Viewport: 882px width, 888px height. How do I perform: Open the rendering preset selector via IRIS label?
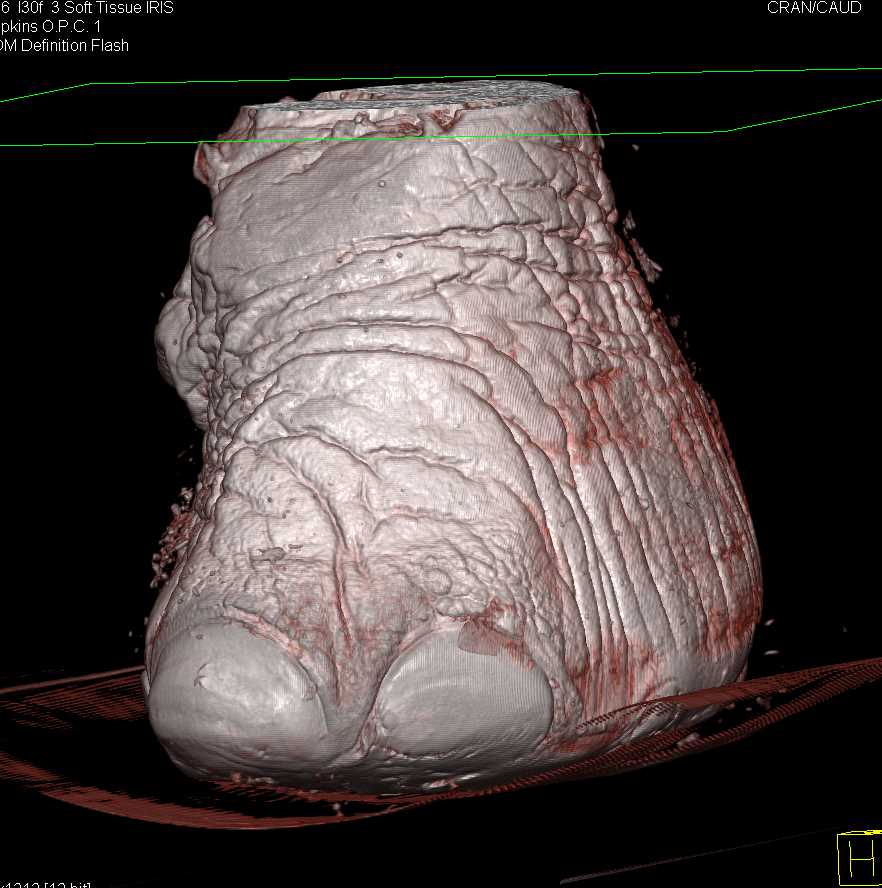pyautogui.click(x=160, y=8)
